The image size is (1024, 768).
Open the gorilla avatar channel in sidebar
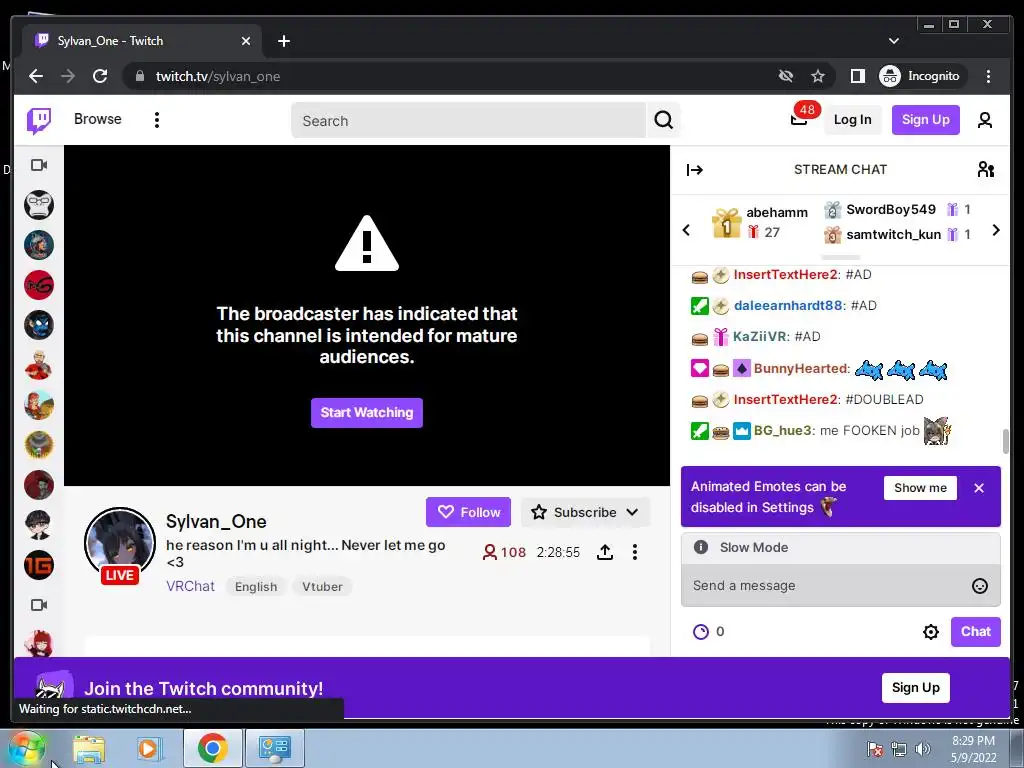39,205
